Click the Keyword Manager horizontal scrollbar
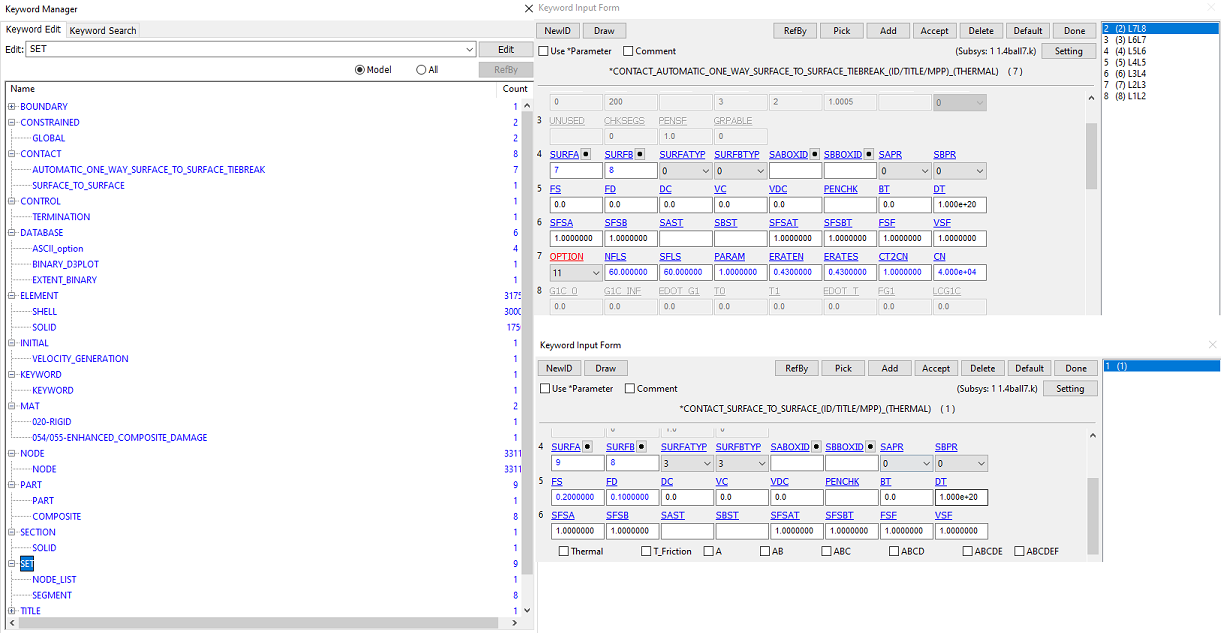This screenshot has width=1221, height=633. coord(262,624)
